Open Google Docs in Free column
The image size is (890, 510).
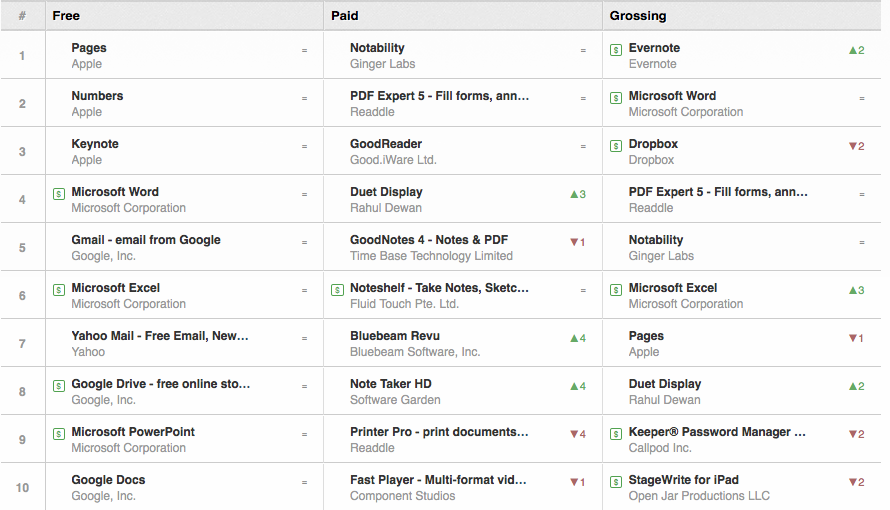pos(108,480)
